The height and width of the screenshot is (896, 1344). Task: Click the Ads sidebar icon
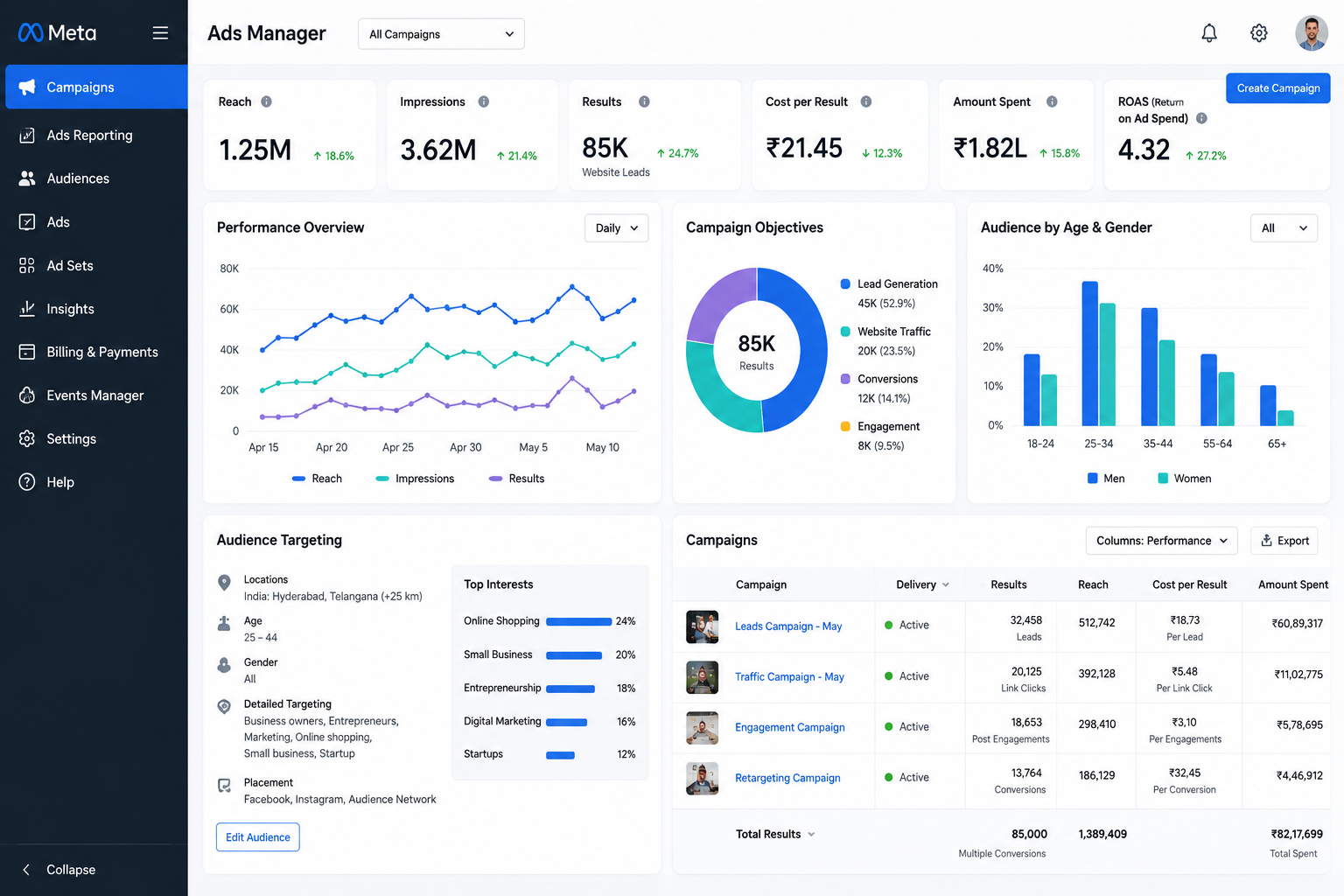coord(27,222)
